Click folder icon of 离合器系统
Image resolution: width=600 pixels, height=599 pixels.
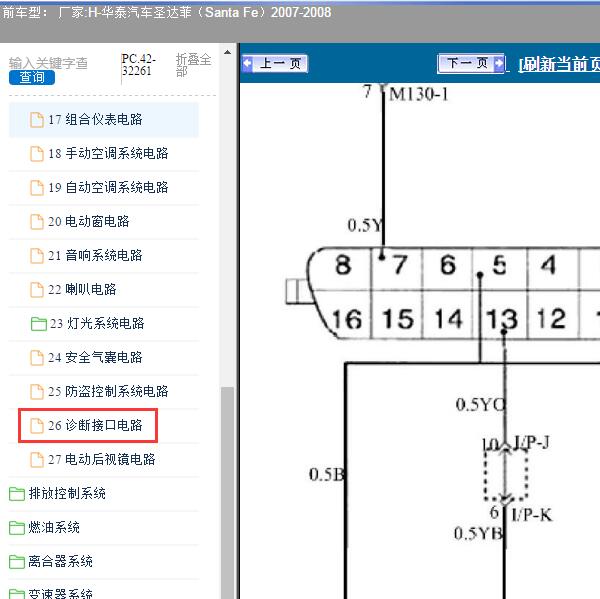17,562
